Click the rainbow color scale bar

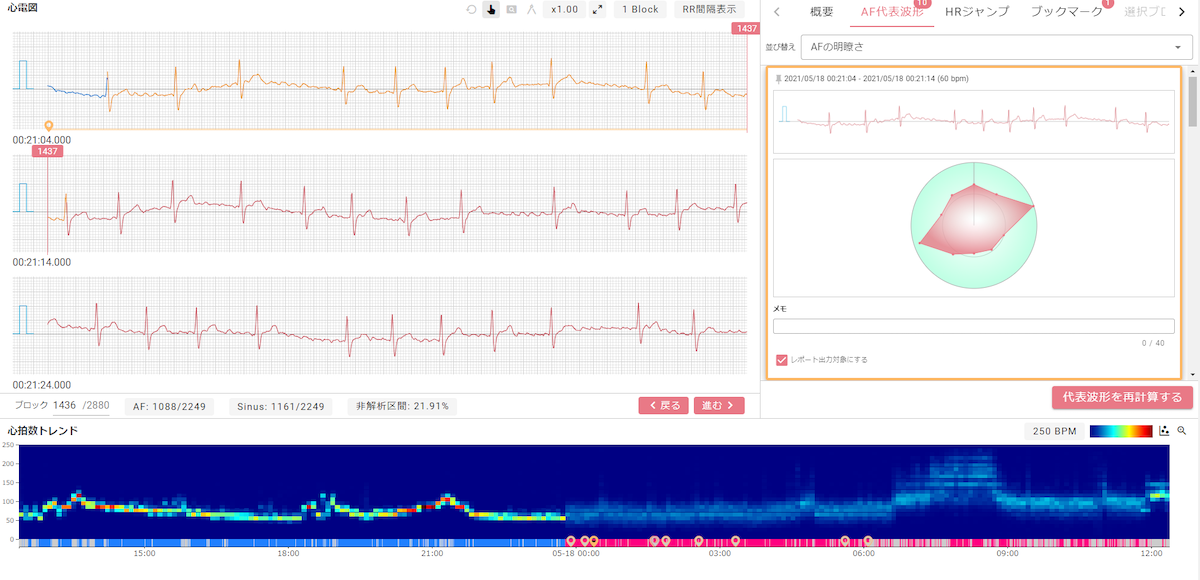1121,431
